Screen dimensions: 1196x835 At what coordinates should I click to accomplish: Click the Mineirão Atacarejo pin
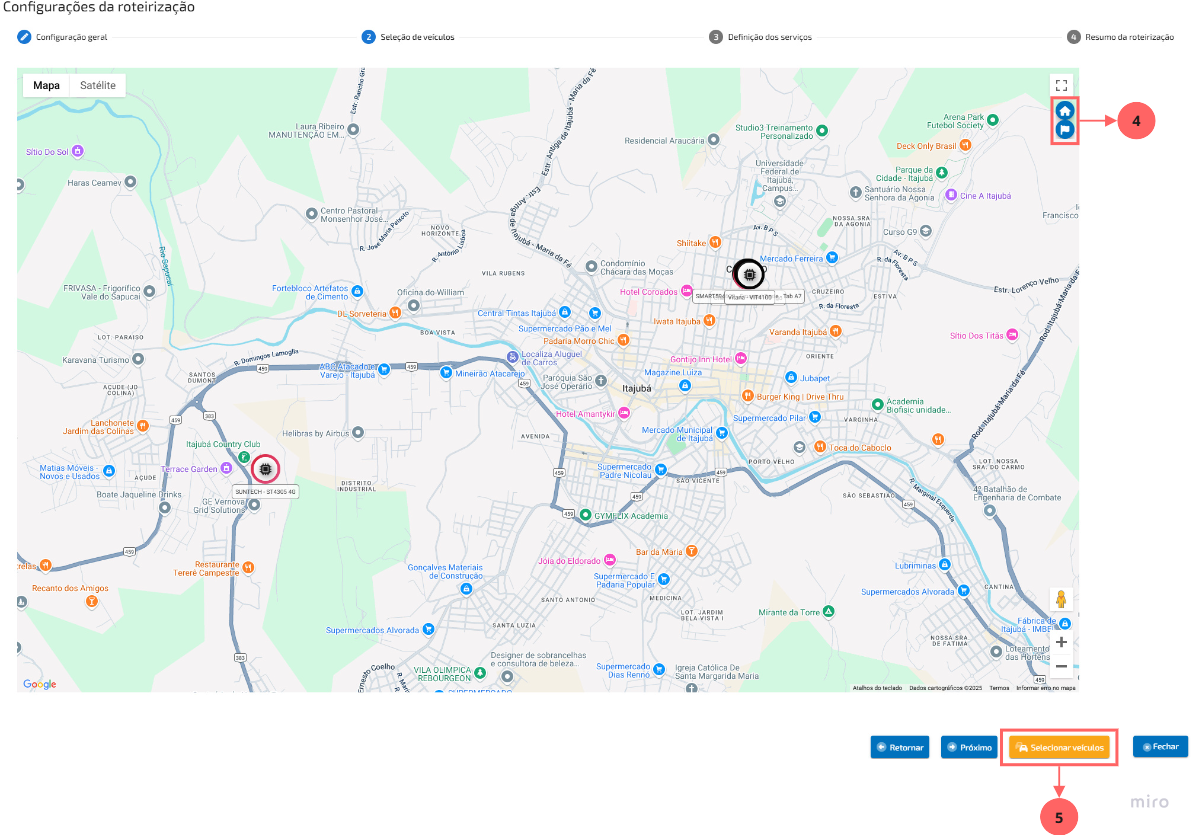point(445,373)
